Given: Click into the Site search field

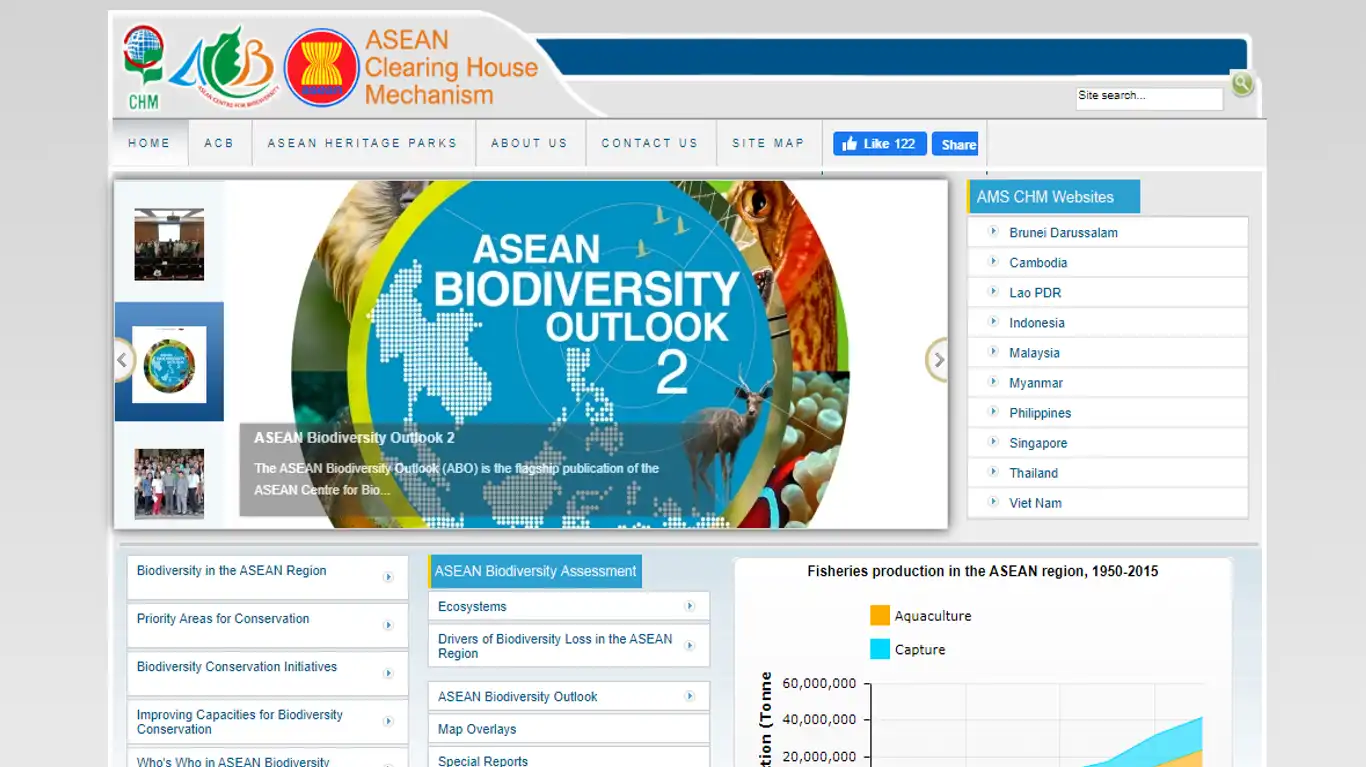Looking at the screenshot, I should tap(1149, 97).
